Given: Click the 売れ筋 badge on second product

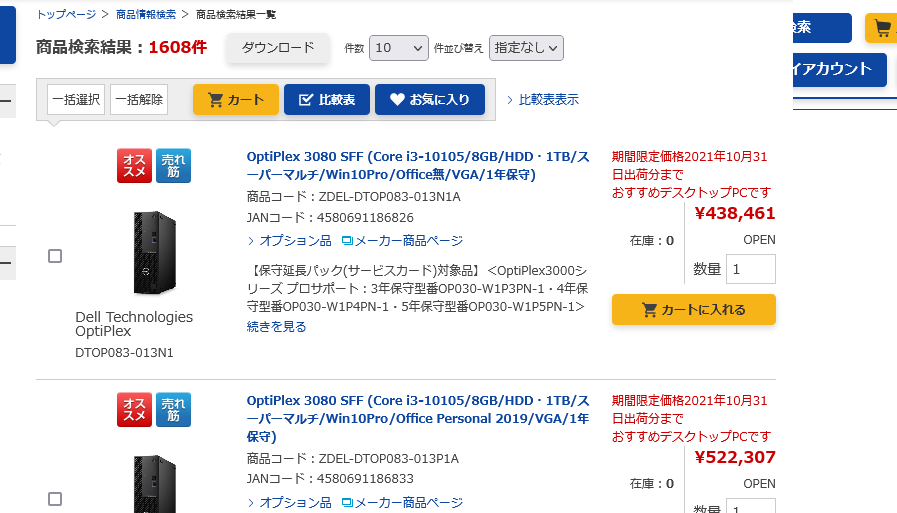Looking at the screenshot, I should click(173, 410).
